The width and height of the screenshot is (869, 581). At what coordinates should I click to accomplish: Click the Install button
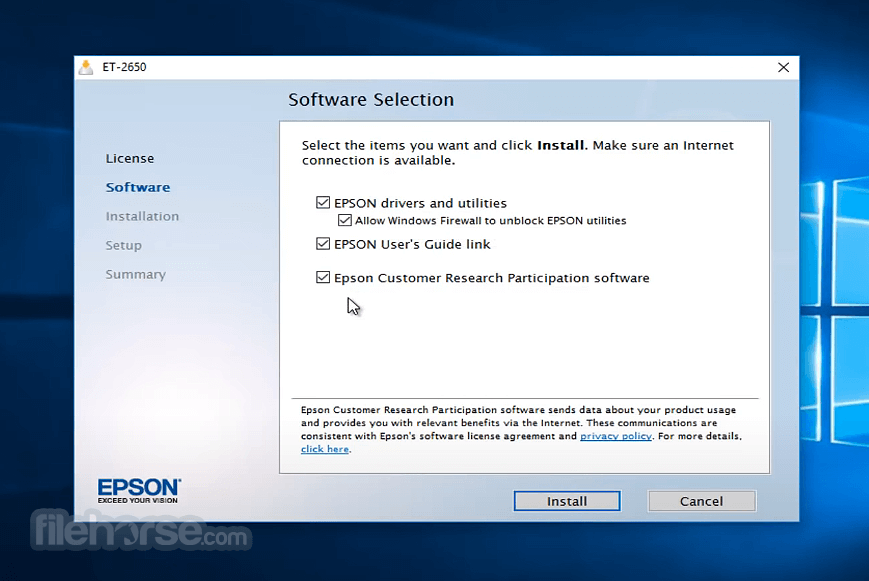point(567,501)
